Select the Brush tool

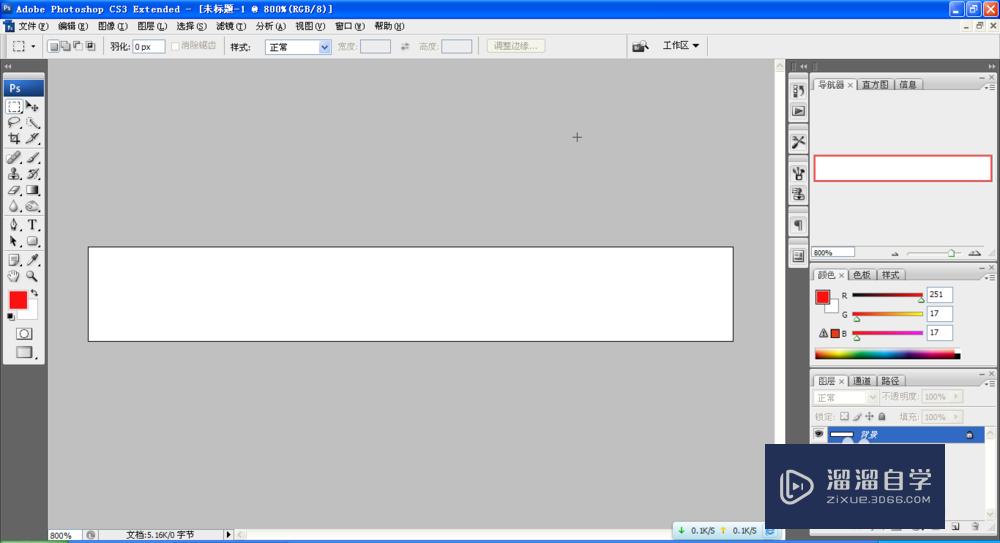pos(33,158)
